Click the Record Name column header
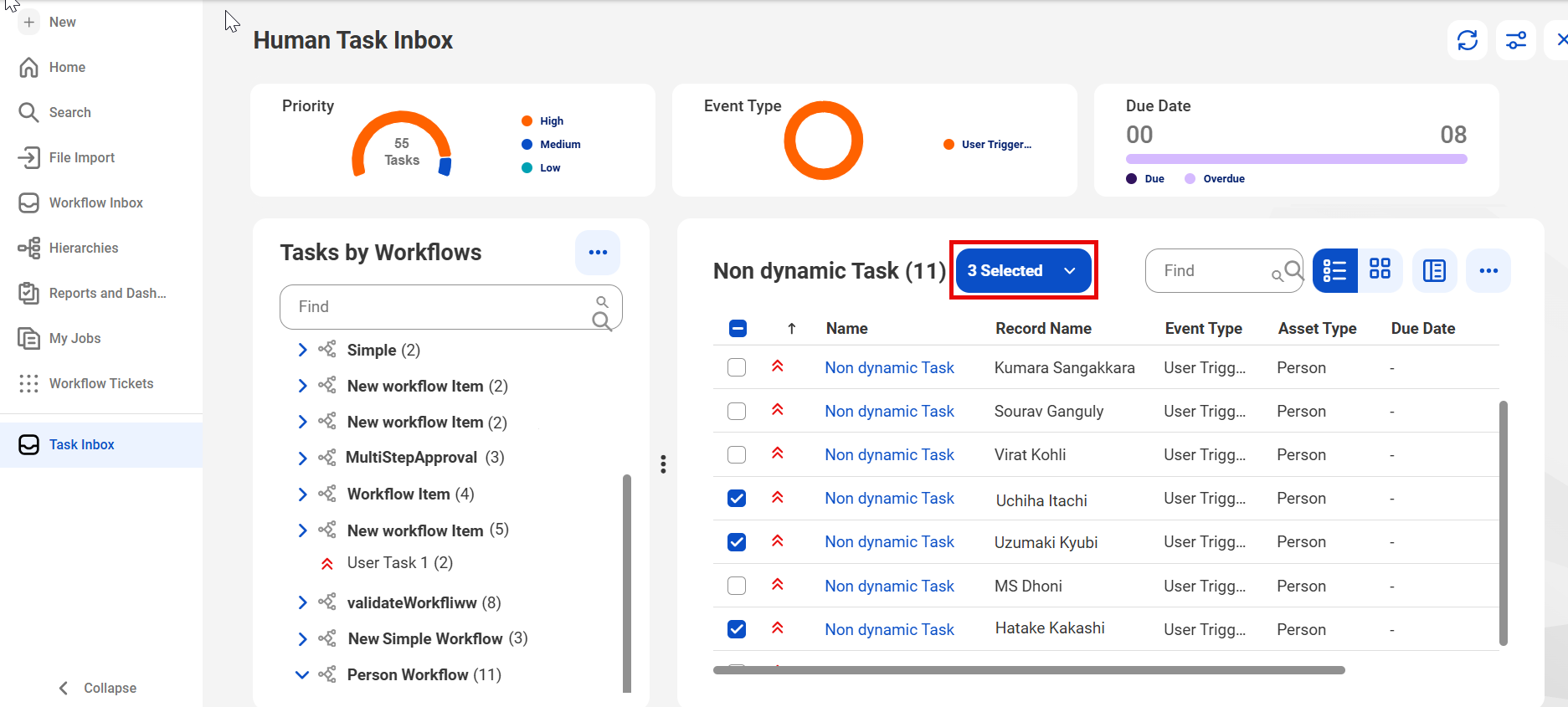The height and width of the screenshot is (707, 1568). (1043, 329)
